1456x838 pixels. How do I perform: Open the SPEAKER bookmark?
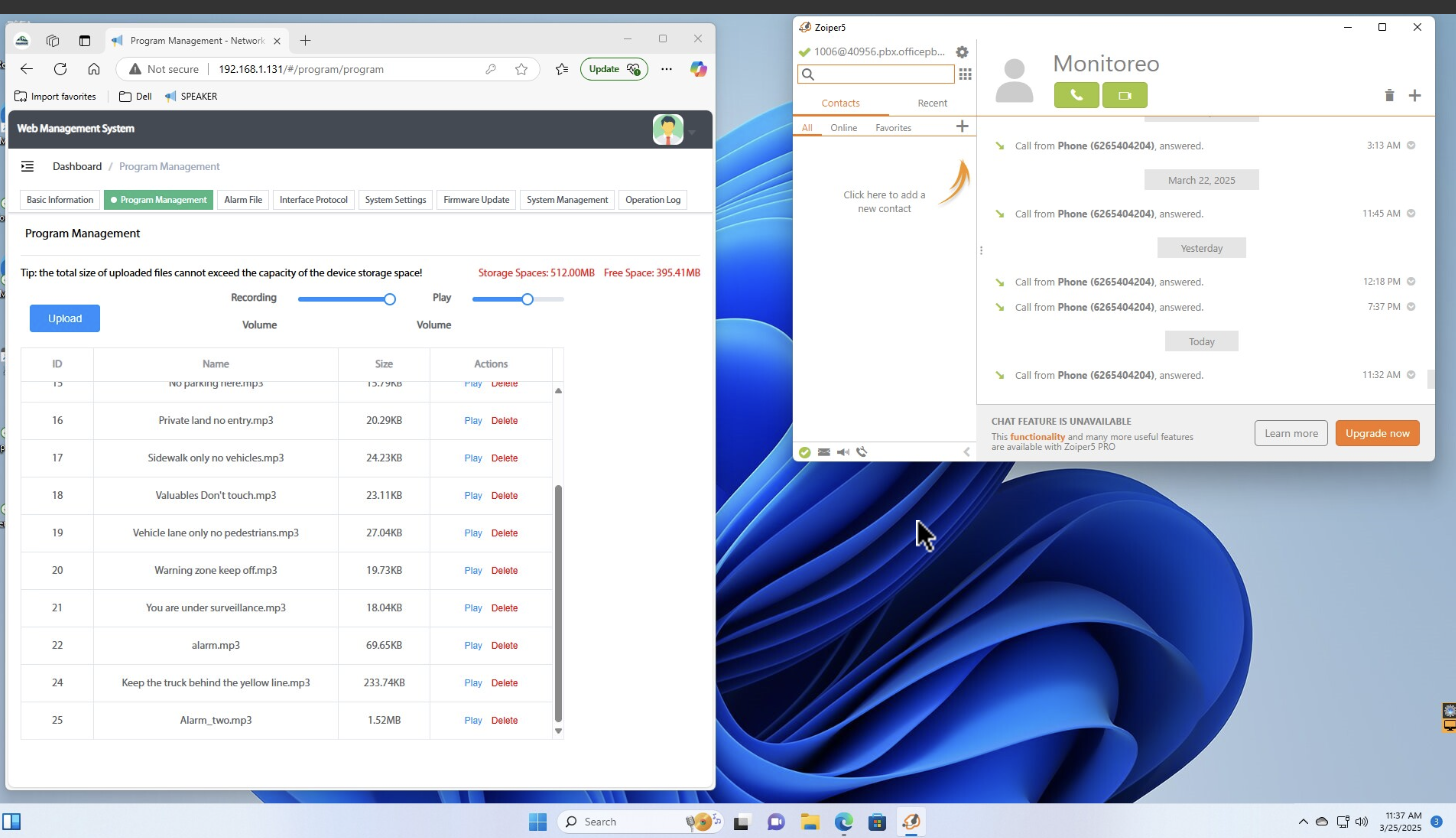tap(190, 97)
